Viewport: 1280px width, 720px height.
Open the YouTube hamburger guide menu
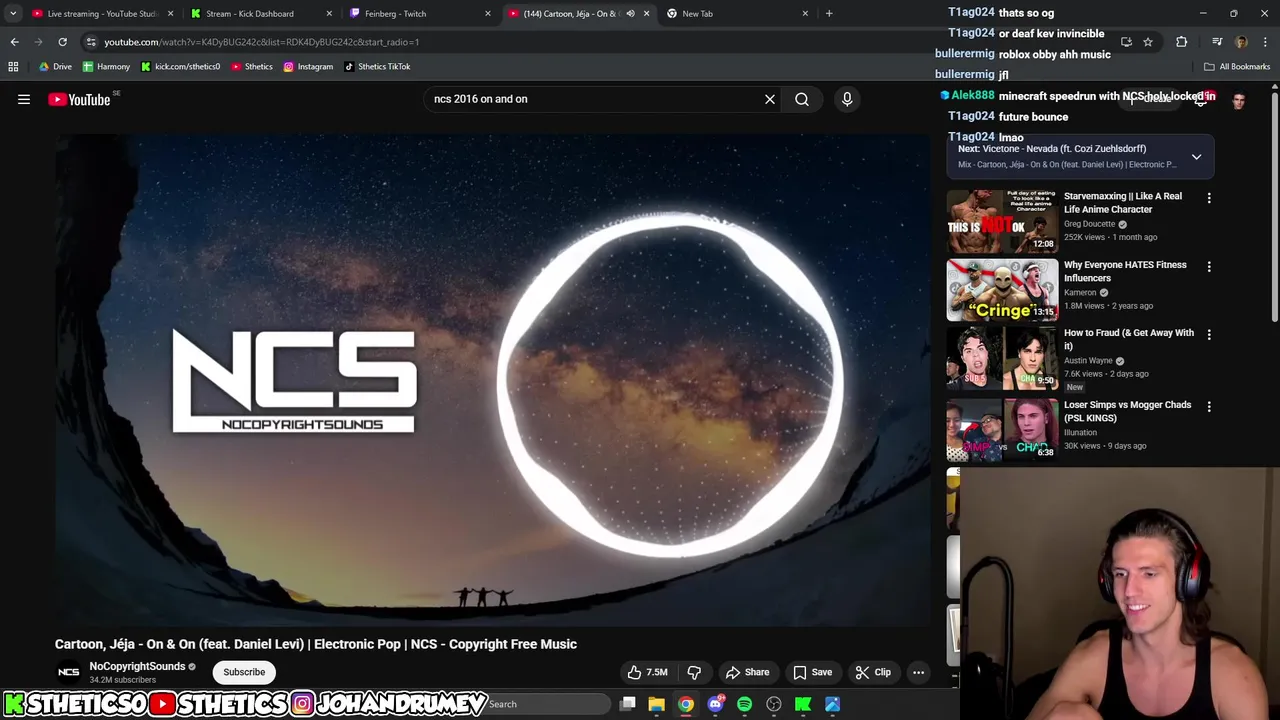pos(24,99)
